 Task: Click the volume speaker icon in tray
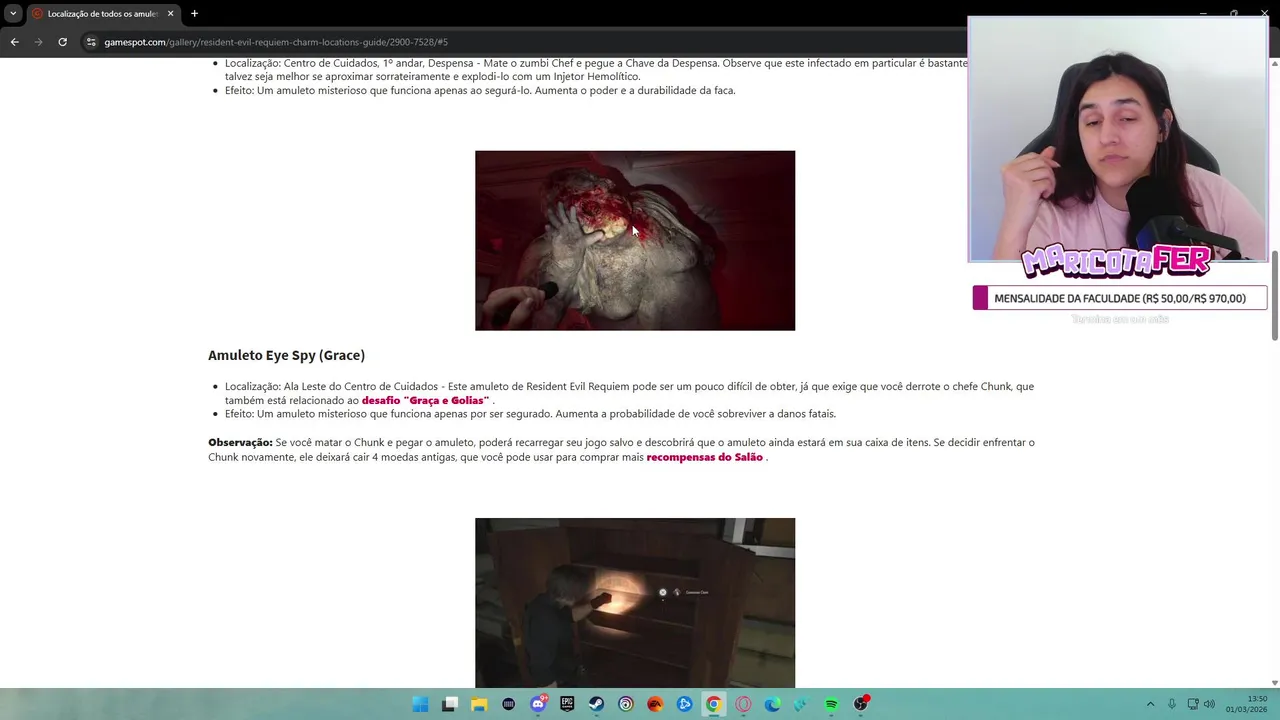pyautogui.click(x=1209, y=704)
